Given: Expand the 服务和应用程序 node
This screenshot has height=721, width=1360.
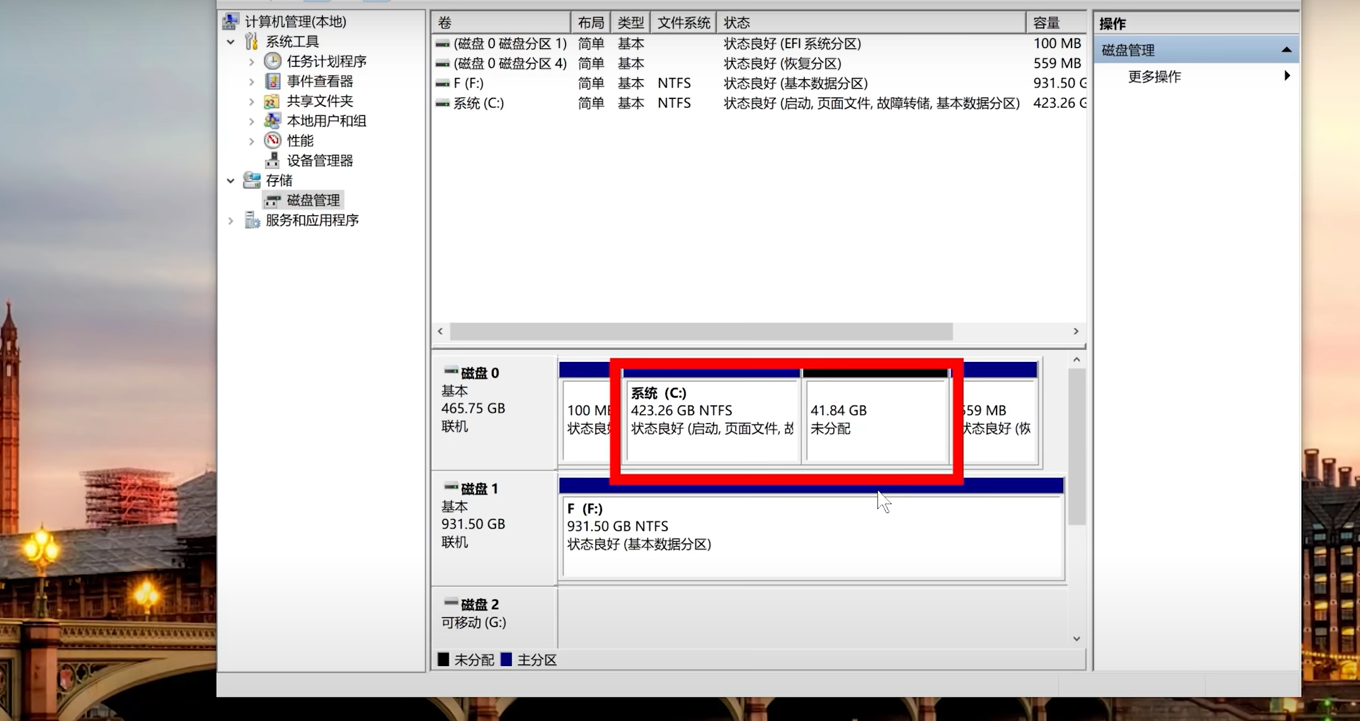Looking at the screenshot, I should (x=231, y=220).
